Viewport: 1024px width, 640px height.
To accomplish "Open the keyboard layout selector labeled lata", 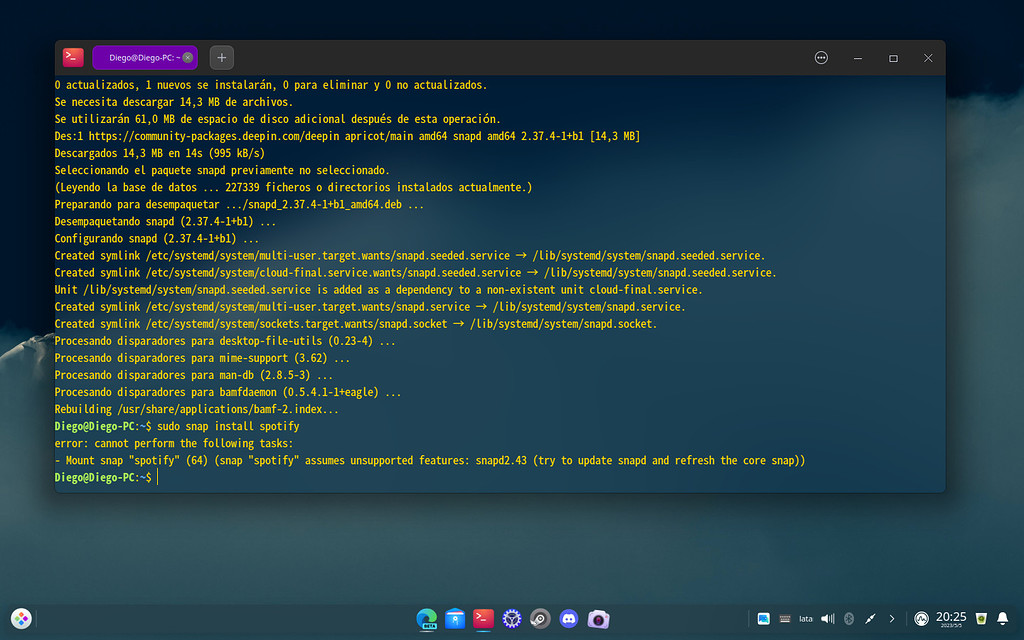I will (x=805, y=618).
